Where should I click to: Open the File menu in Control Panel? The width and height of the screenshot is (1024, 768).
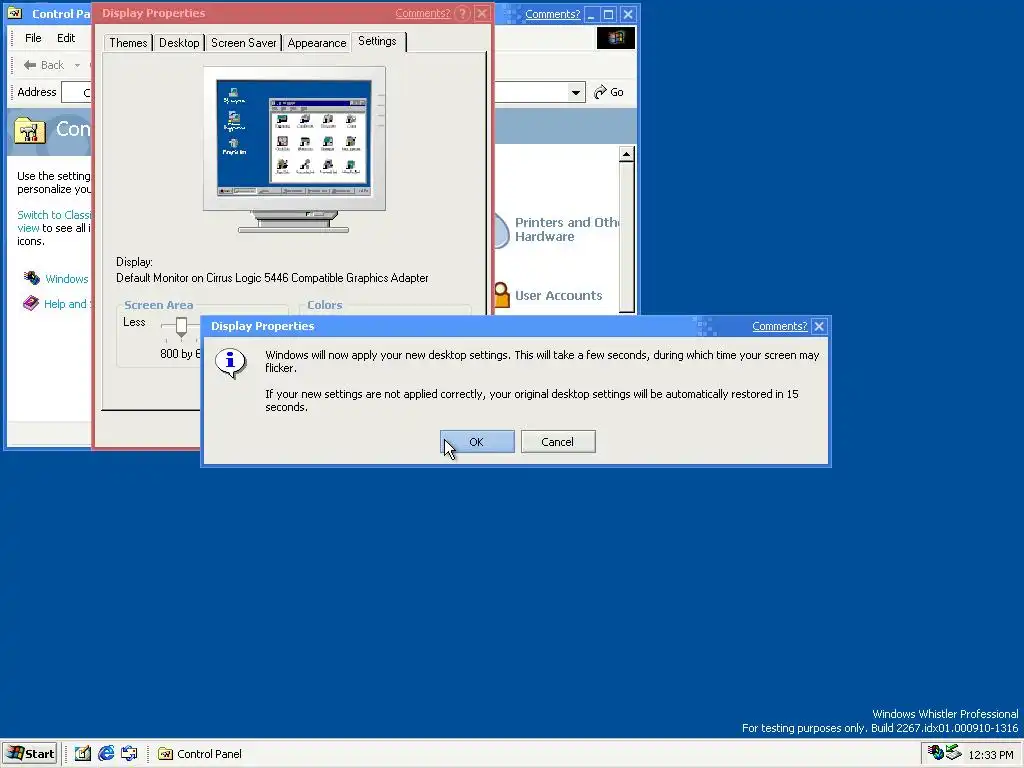coord(33,39)
